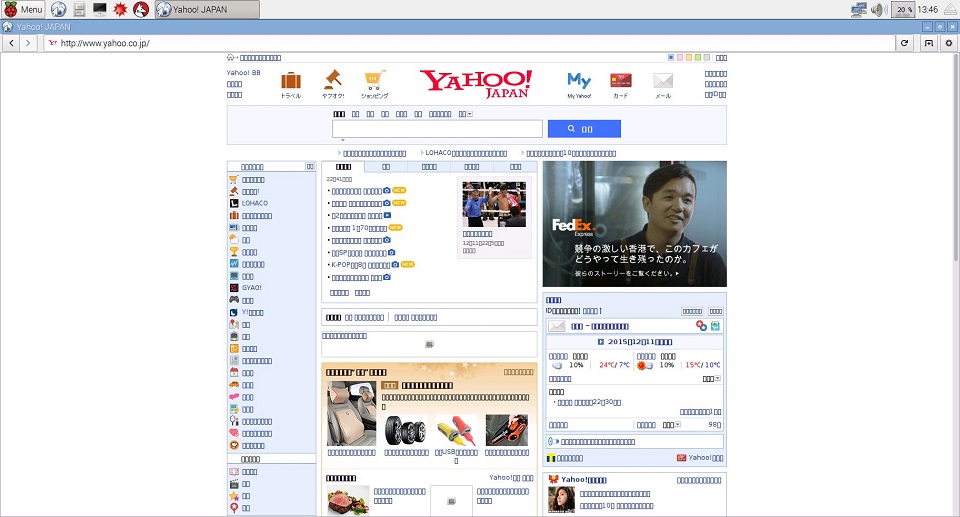Pick the blue theme color square
Viewport: 960px width, 517px height.
[671, 58]
